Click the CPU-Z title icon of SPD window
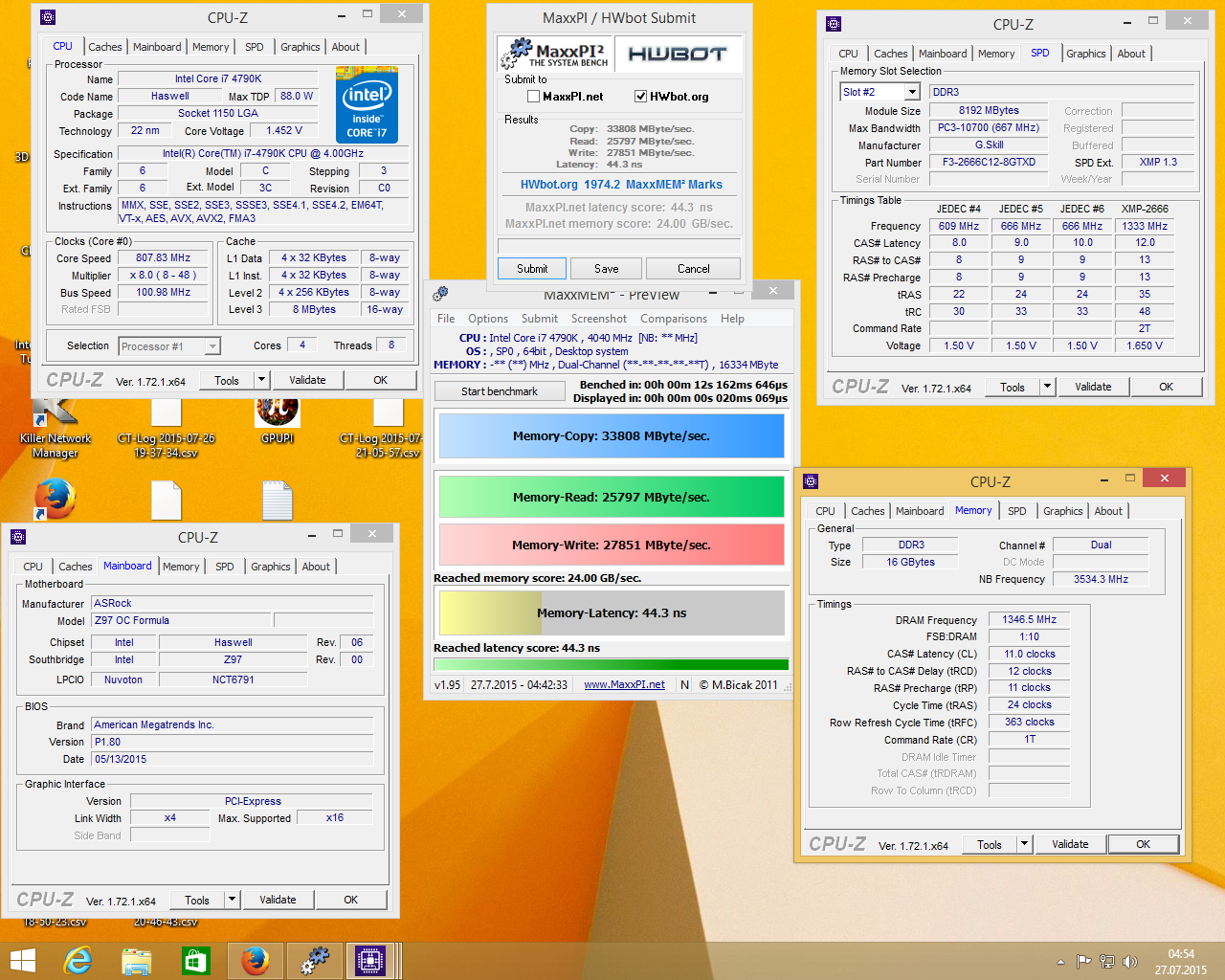Viewport: 1225px width, 980px height. (834, 24)
